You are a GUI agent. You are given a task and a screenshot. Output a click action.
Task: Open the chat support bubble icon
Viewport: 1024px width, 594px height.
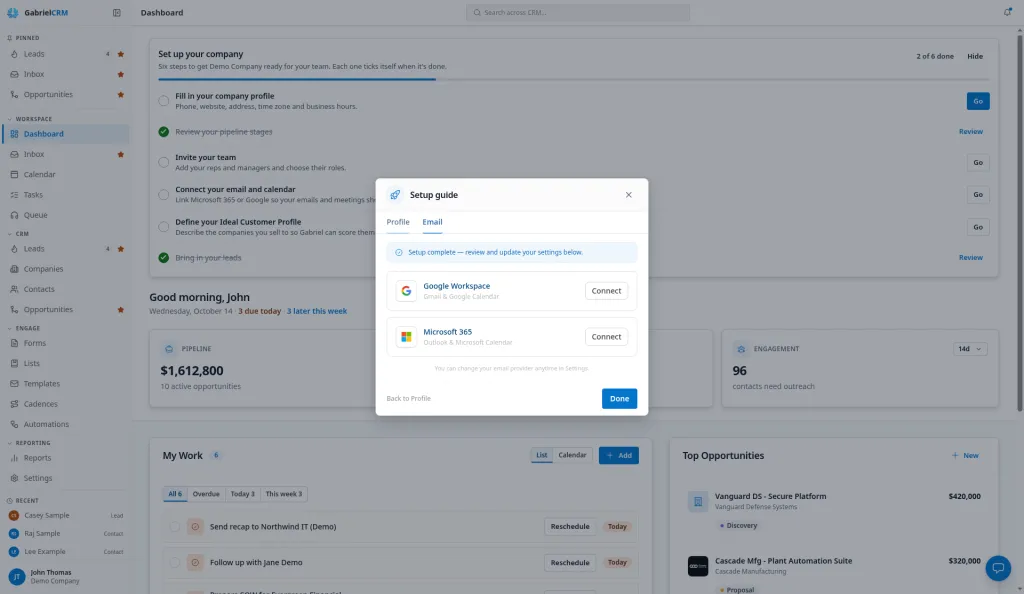click(998, 568)
